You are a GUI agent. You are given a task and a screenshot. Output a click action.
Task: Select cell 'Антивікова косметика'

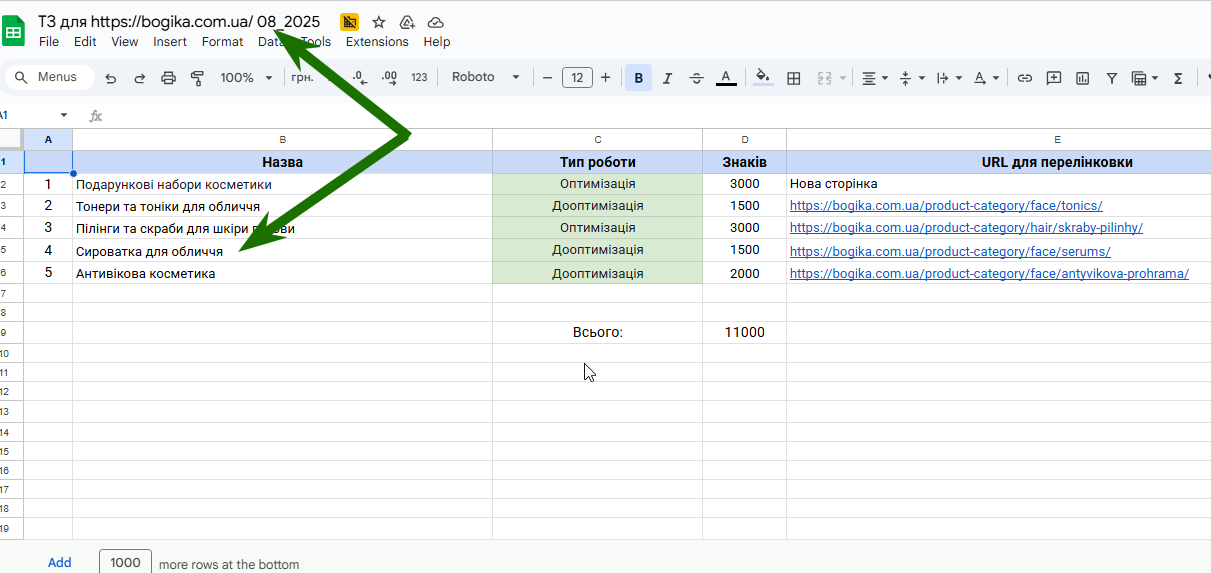[282, 273]
